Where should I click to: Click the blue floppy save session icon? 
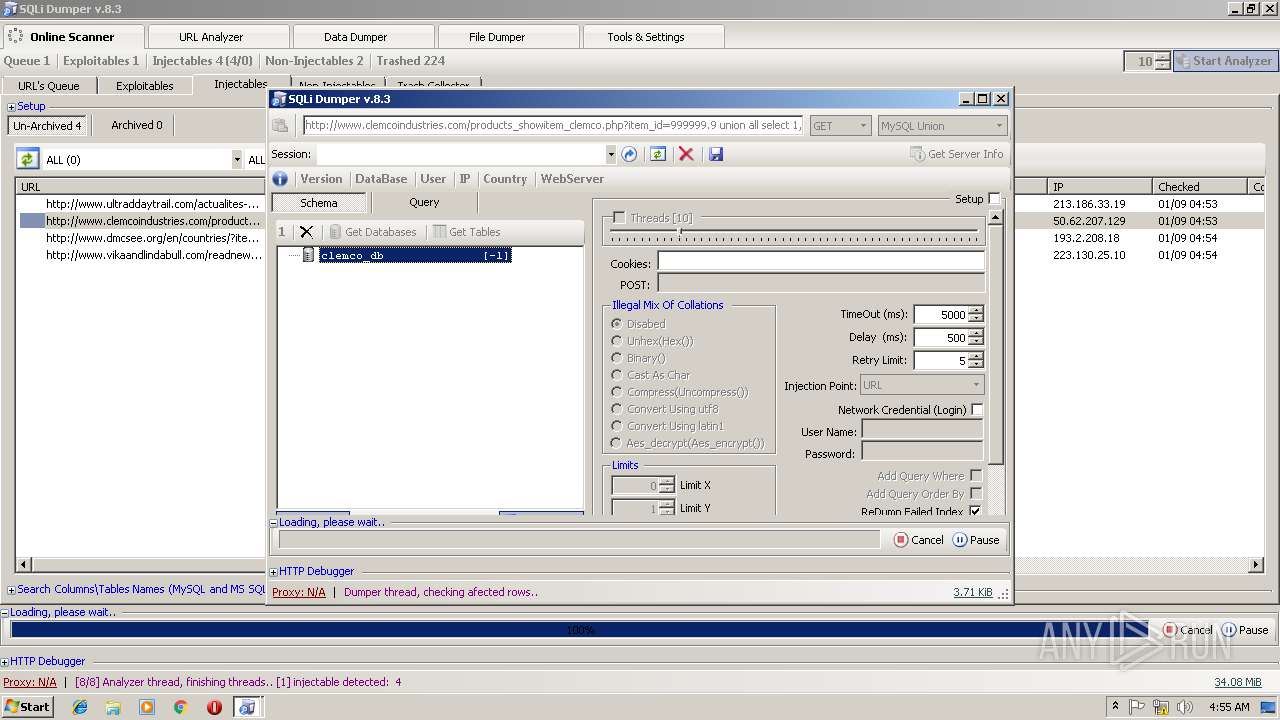715,154
